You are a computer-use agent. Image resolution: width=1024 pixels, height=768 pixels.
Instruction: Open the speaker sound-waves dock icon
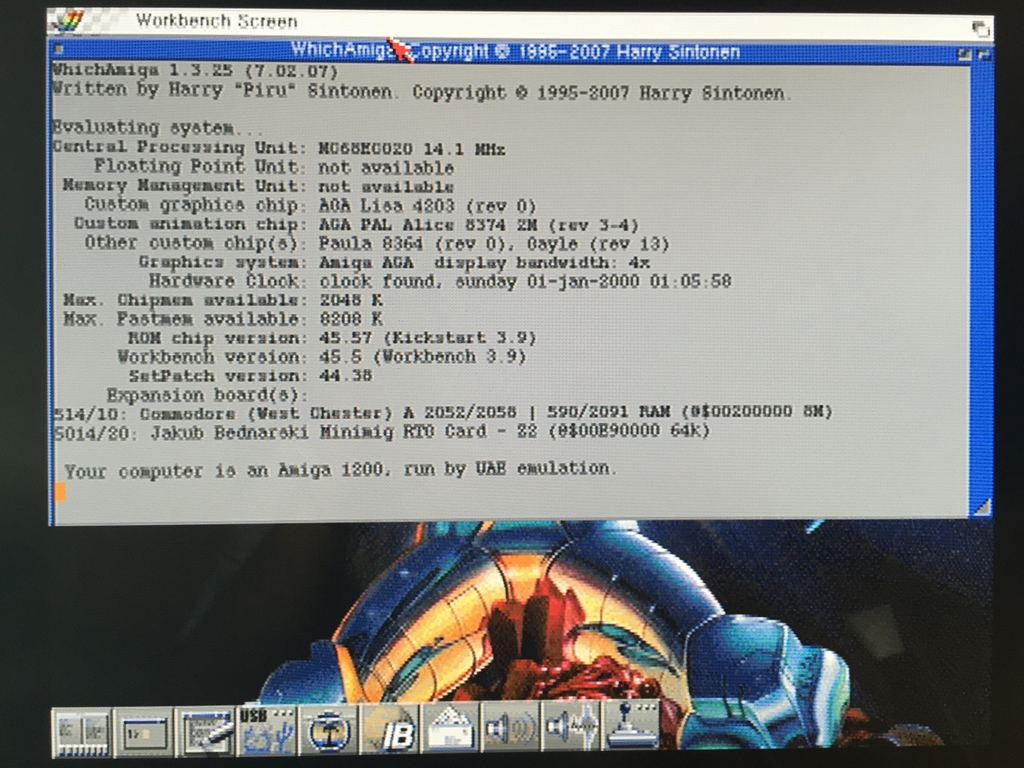(x=511, y=728)
